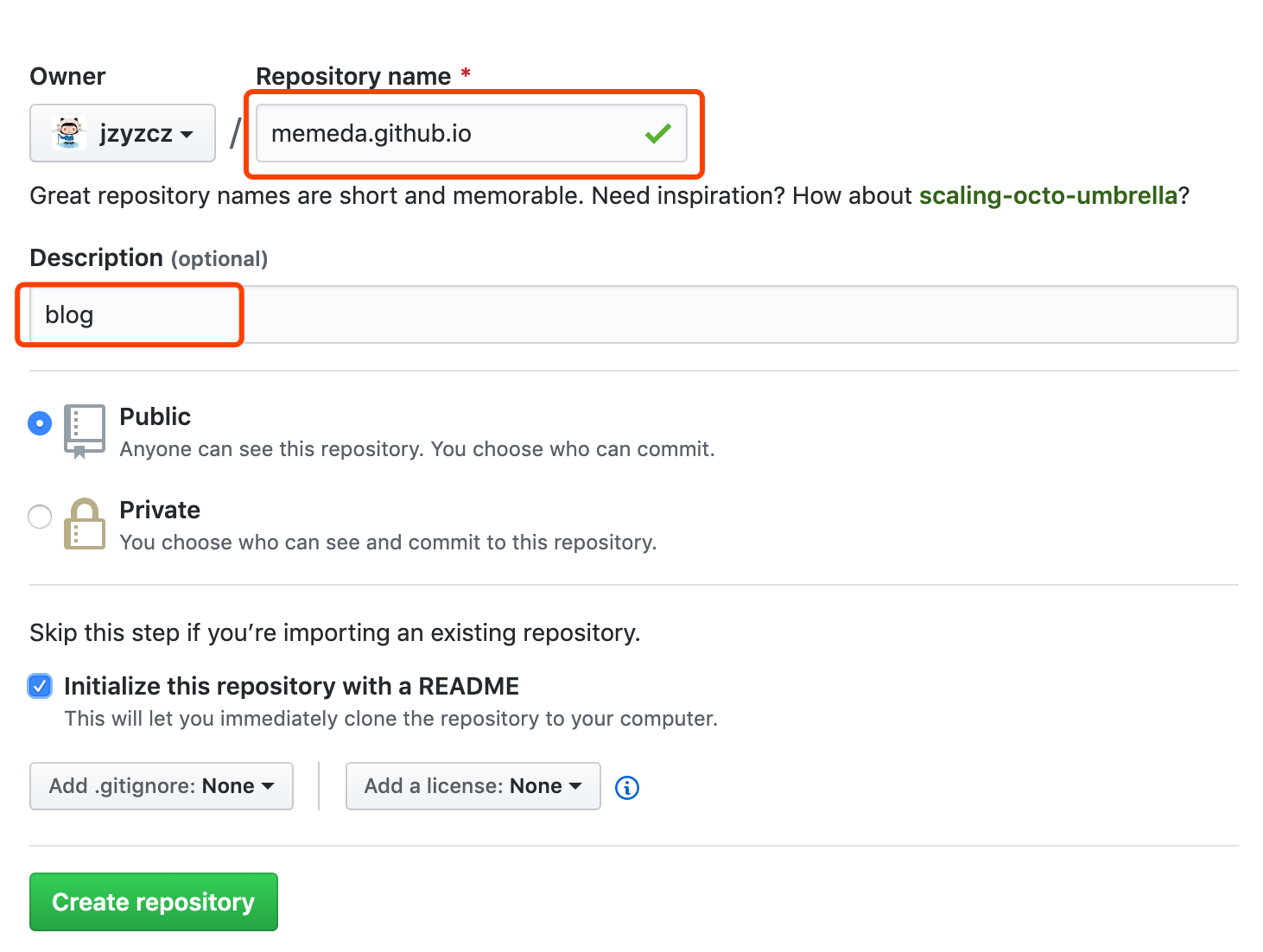Click the Initialize this repository README label
Screen dimensions: 1263x952
point(291,686)
